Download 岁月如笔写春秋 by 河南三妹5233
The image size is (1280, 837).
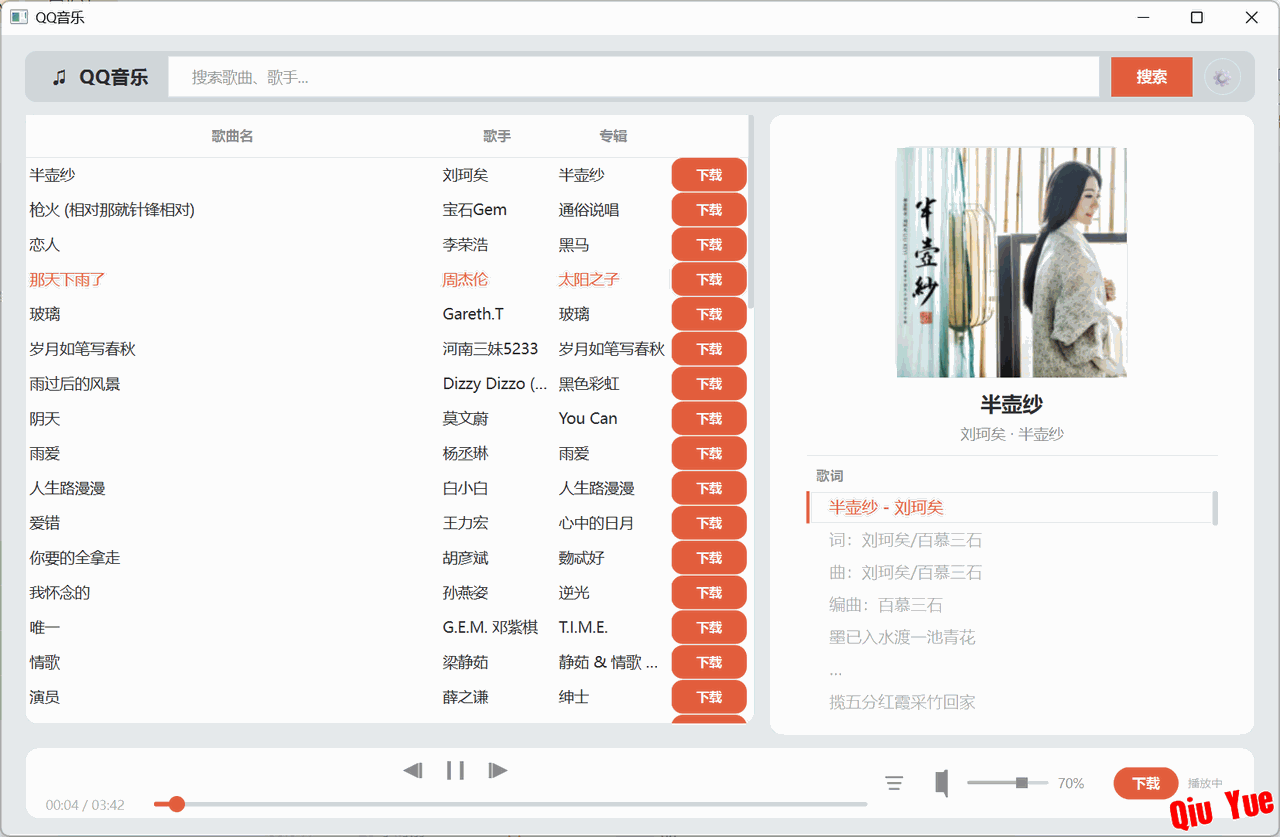[709, 349]
